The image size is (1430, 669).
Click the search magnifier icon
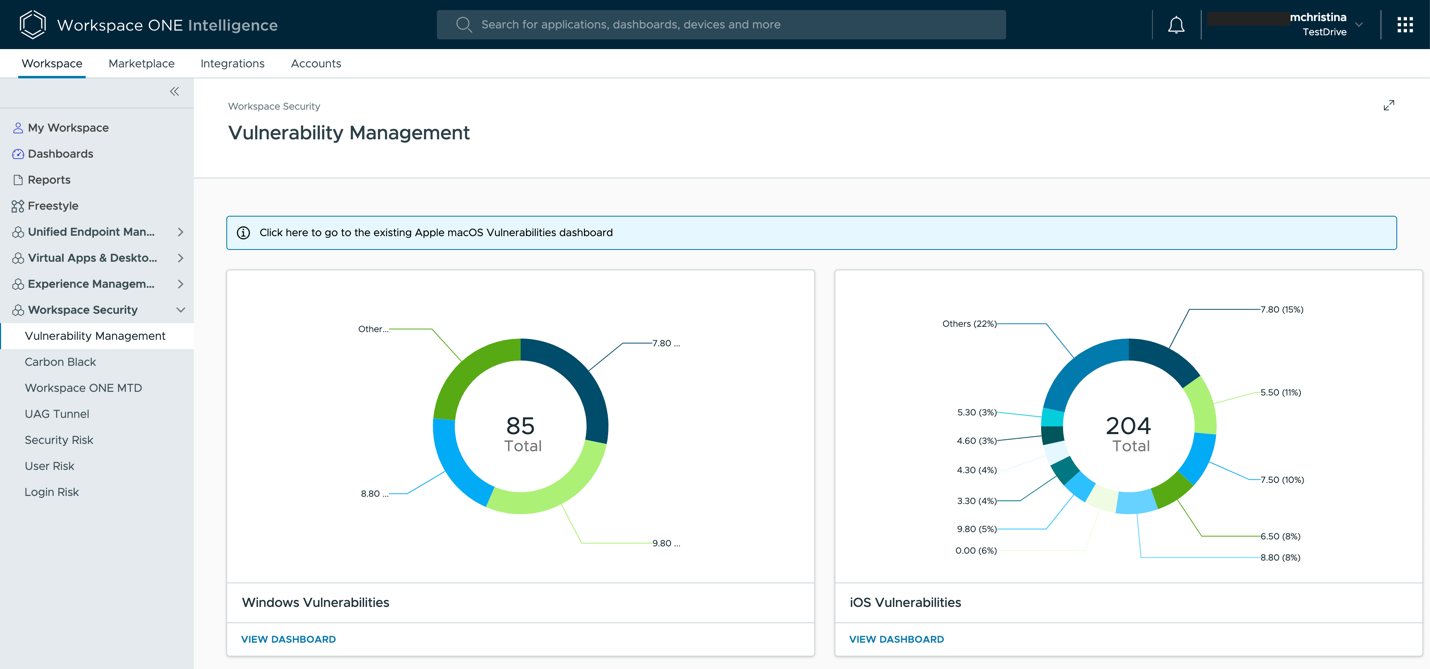(x=464, y=25)
